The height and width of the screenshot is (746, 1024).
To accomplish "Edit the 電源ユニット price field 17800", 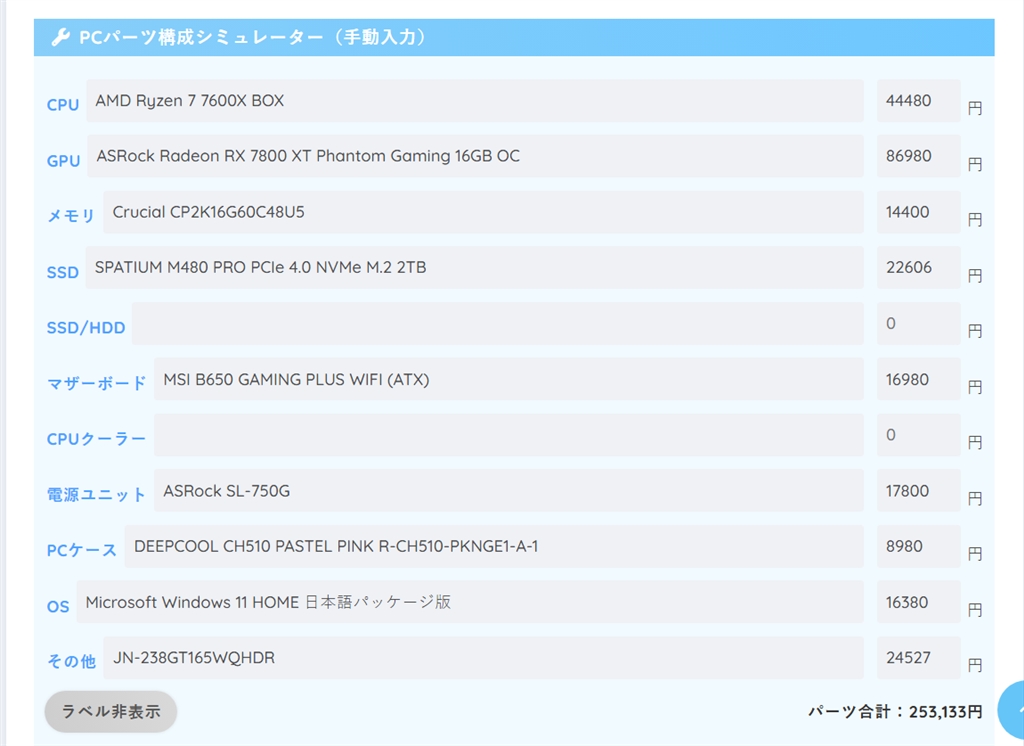I will click(x=918, y=491).
